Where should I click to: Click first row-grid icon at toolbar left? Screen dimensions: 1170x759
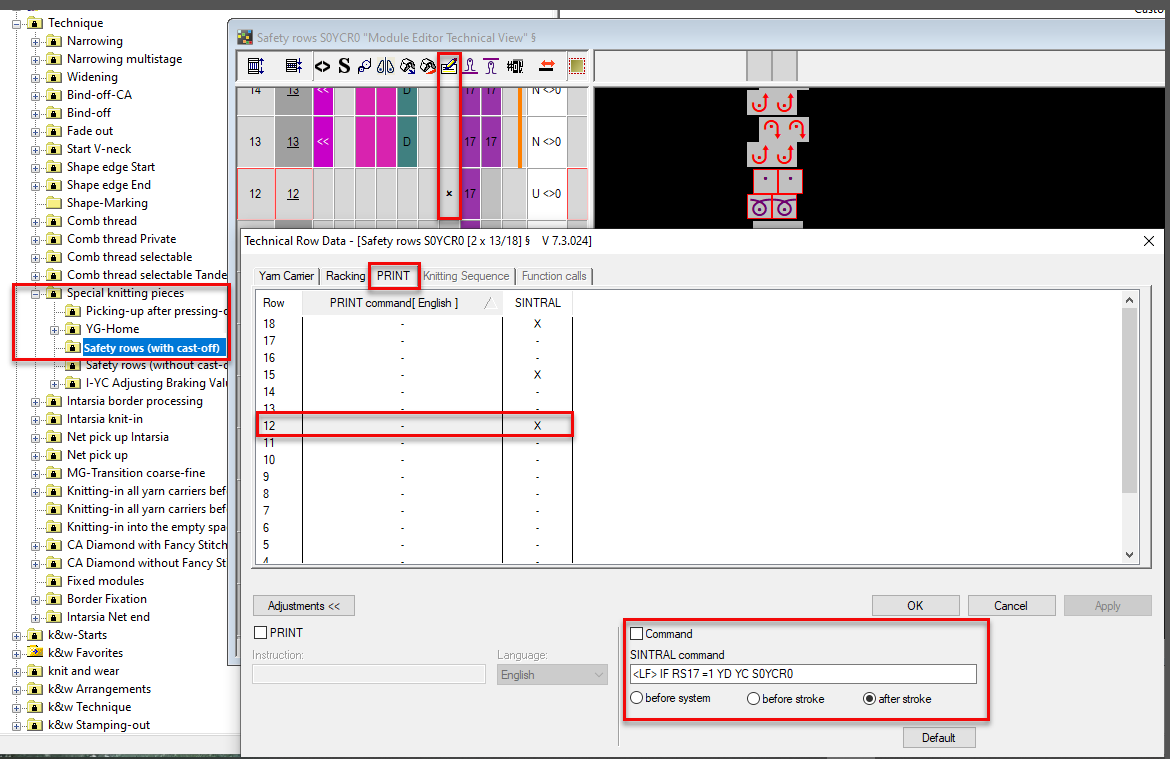click(255, 67)
